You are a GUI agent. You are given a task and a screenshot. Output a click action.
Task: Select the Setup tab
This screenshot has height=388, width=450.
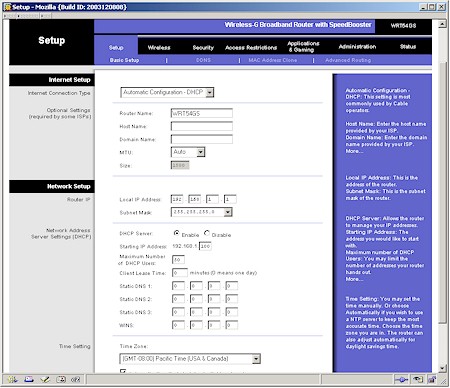(116, 48)
